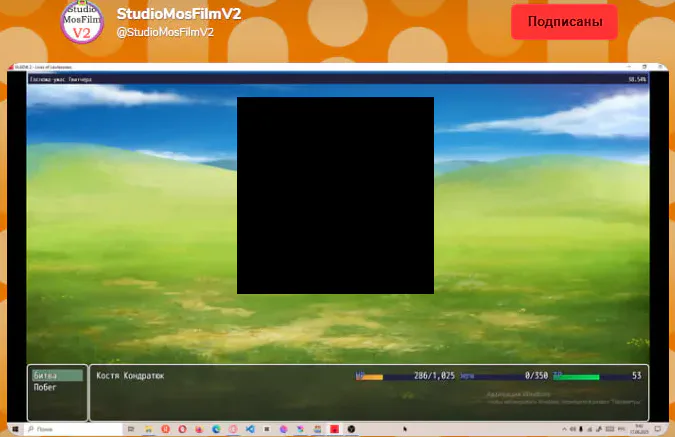Click the percentage indicator in game header
The width and height of the screenshot is (675, 437).
[x=637, y=79]
